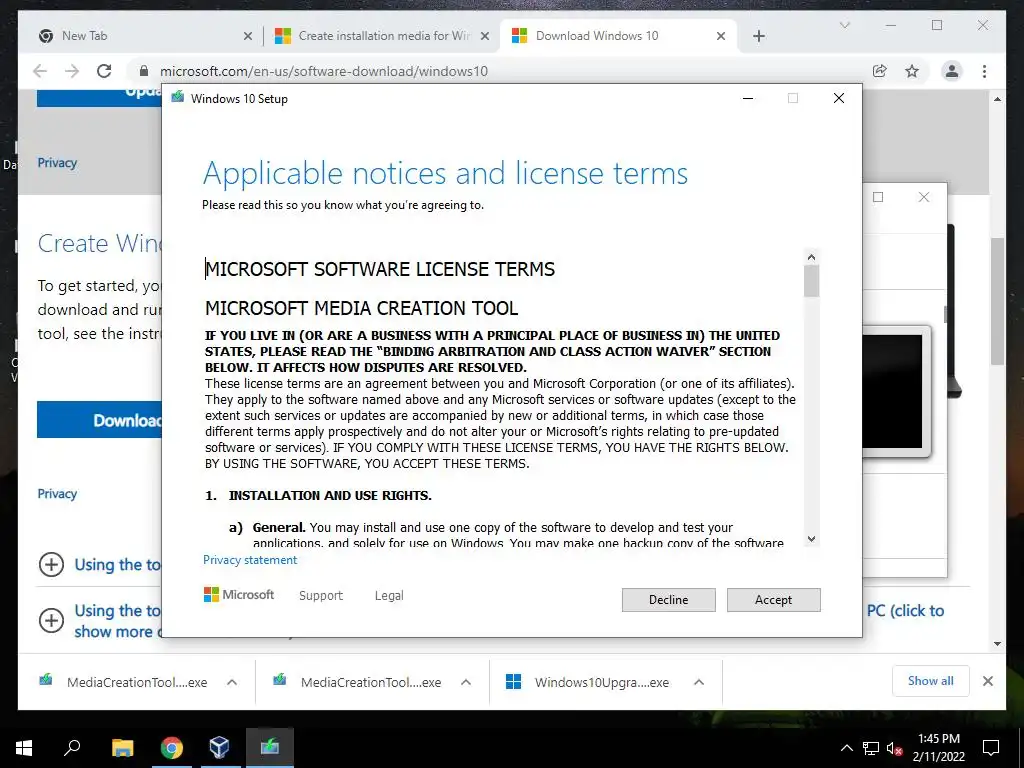This screenshot has width=1024, height=768.
Task: Click the license text scrollbar thumb
Action: [811, 281]
